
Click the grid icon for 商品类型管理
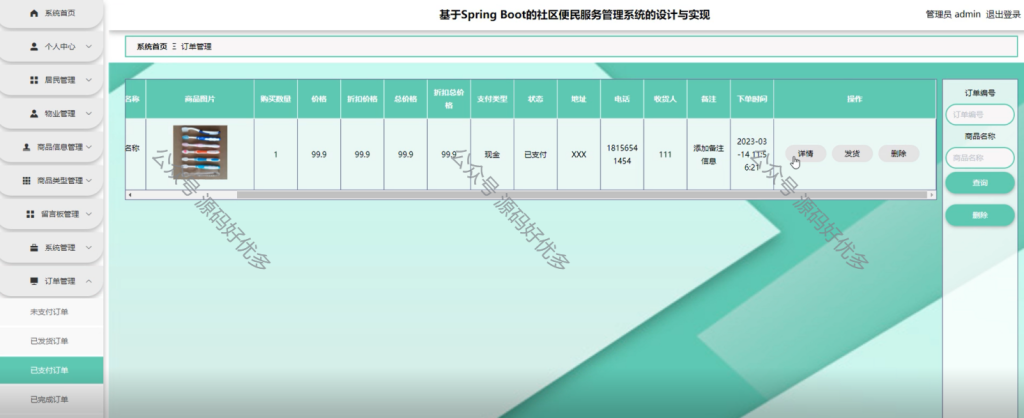click(x=27, y=180)
